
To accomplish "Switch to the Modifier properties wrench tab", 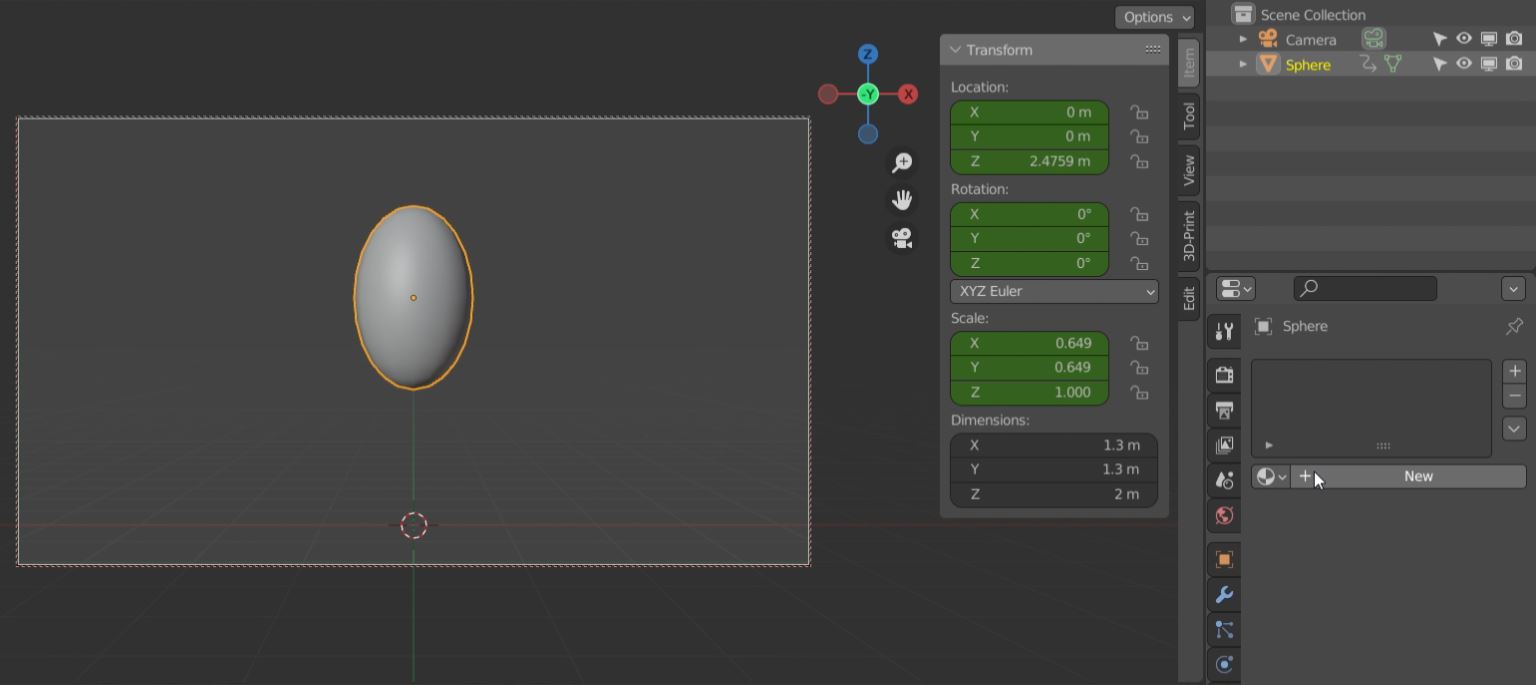I will click(1224, 594).
